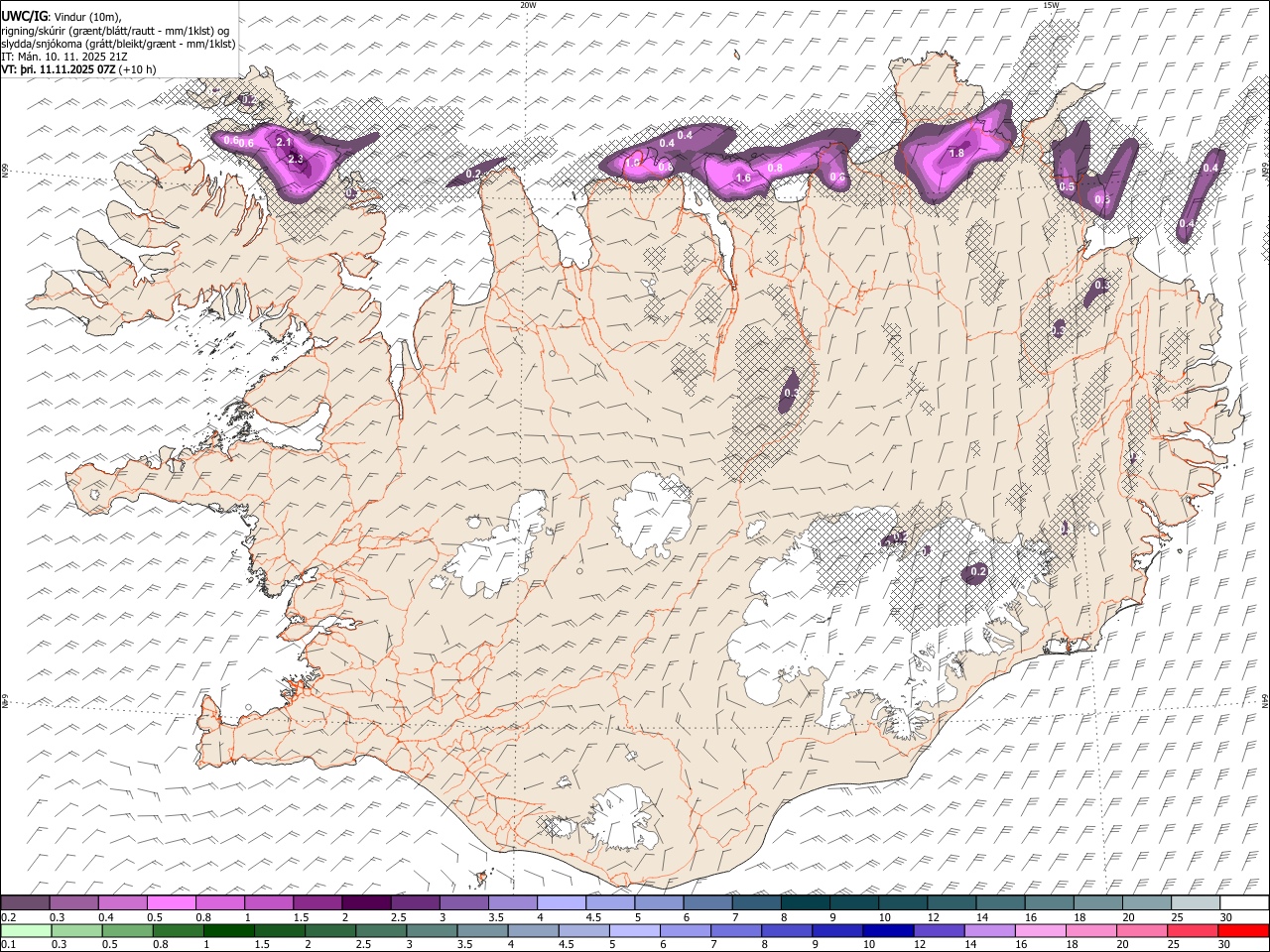Click the 'rigning/skúrir' legend description line
The image size is (1270, 952).
tap(114, 30)
